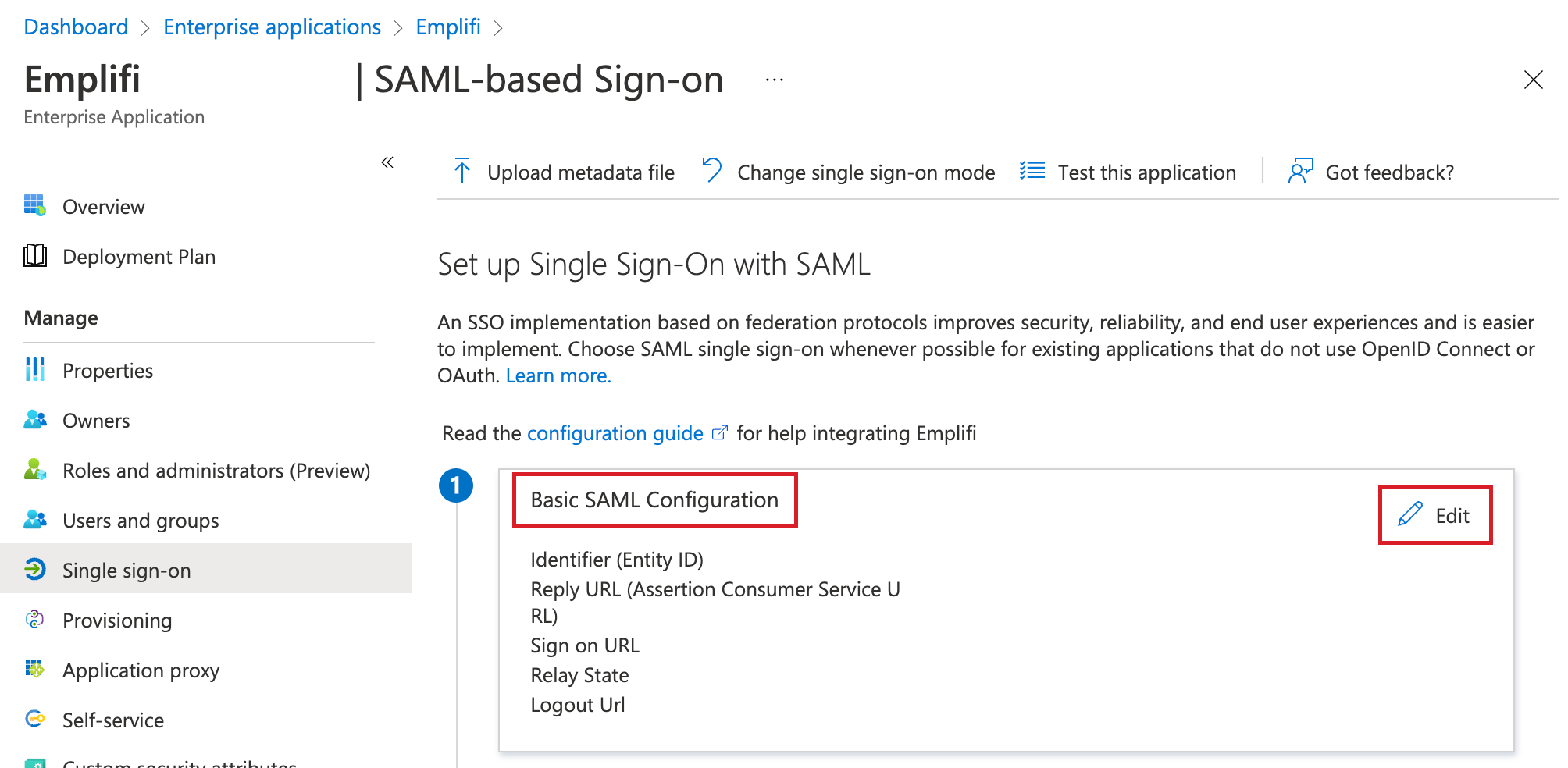Screen dimensions: 1568x768
Task: Go to Enterprise applications breadcrumb
Action: 272,27
